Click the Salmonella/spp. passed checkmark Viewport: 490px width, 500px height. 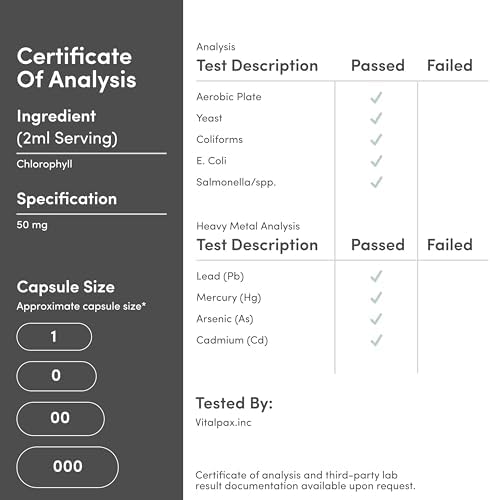[x=376, y=182]
